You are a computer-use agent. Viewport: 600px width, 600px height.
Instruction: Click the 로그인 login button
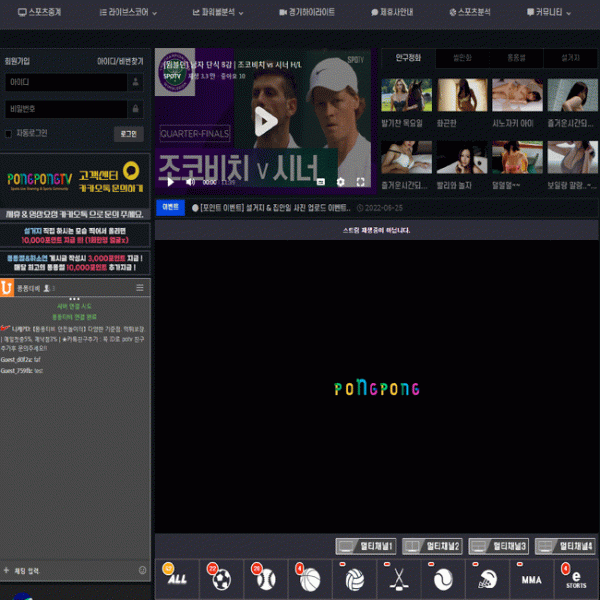click(129, 134)
